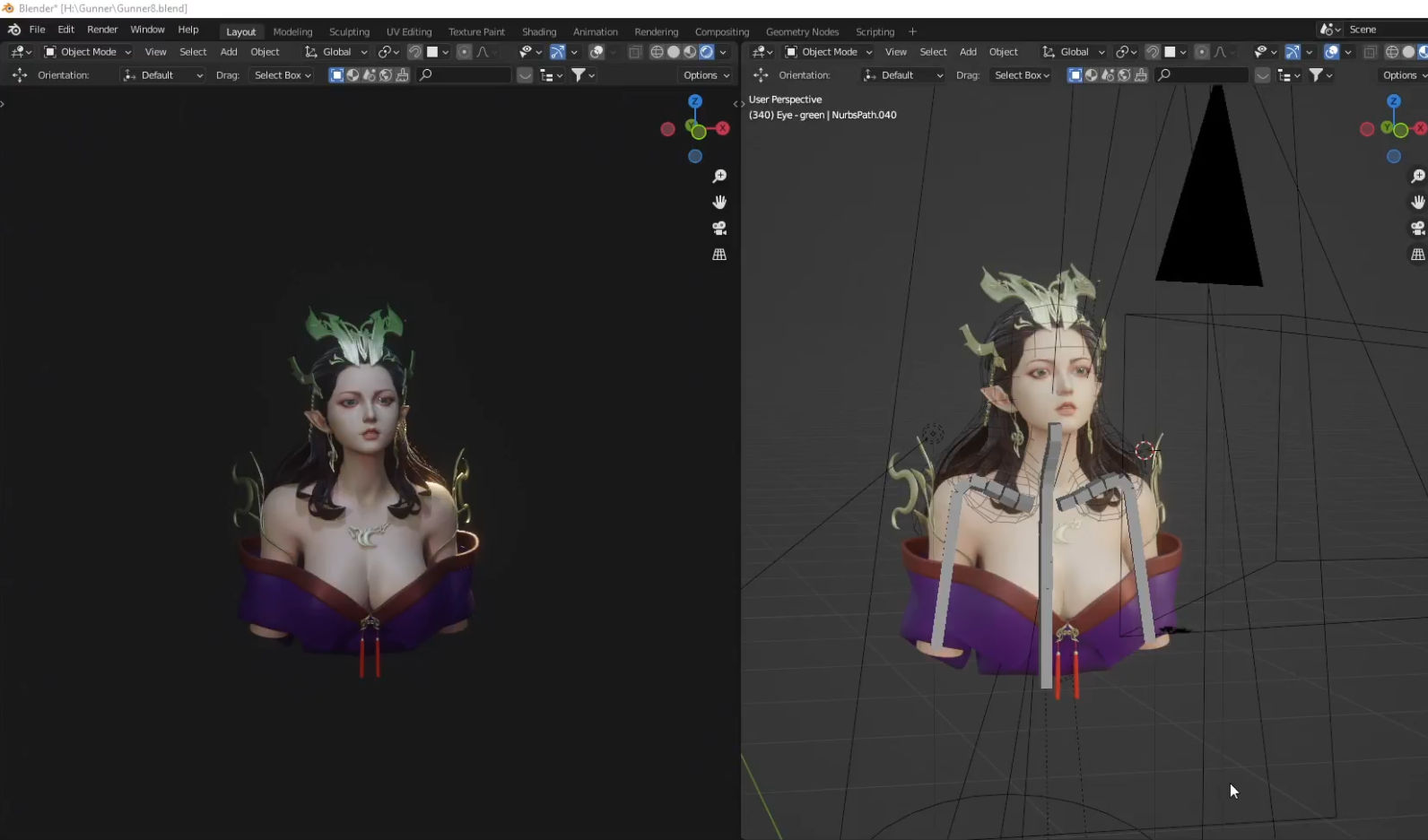Viewport: 1428px width, 840px height.
Task: Switch to the Sculpting workspace tab
Action: [349, 31]
